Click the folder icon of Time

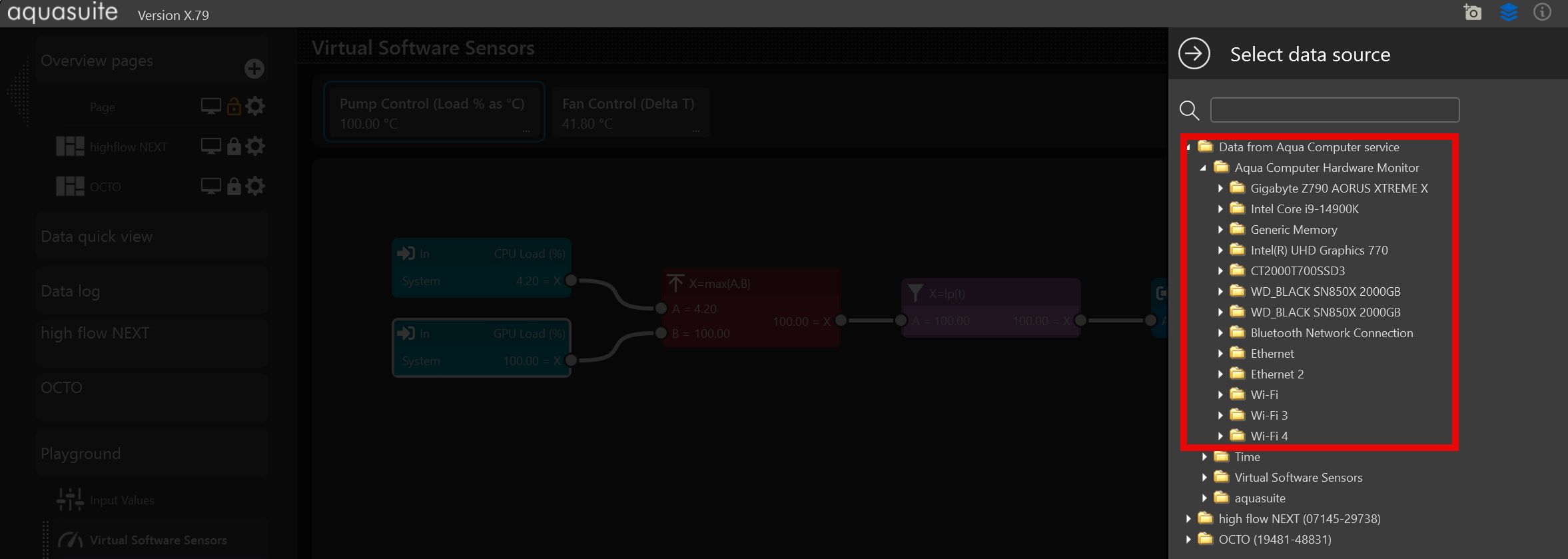click(1221, 456)
